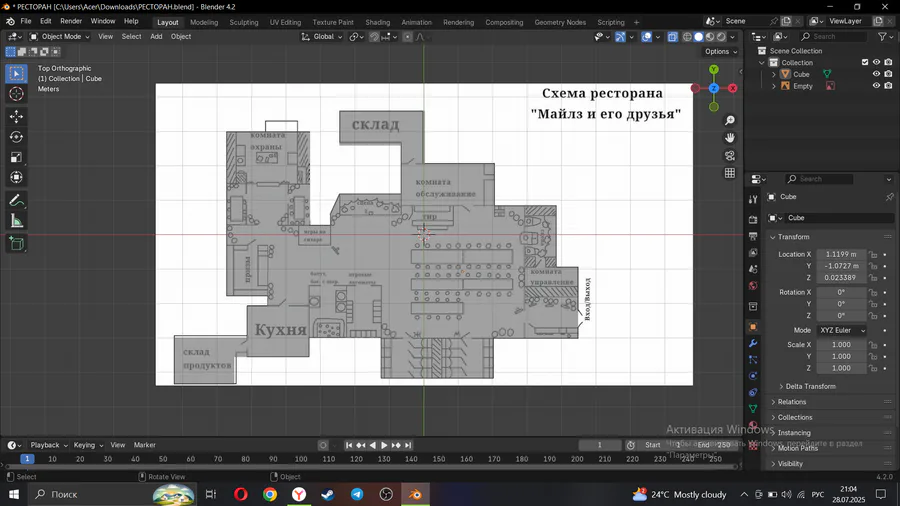Select the Measure tool
The height and width of the screenshot is (506, 900).
click(16, 221)
